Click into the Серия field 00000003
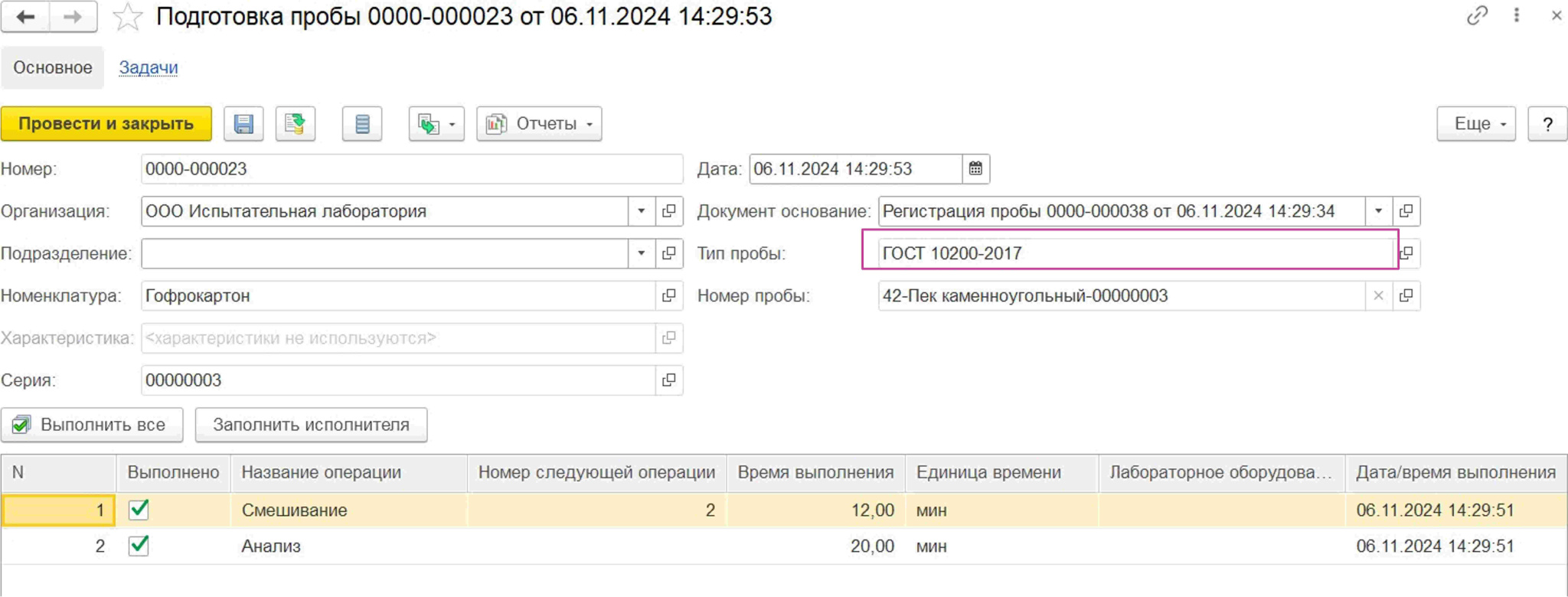The width and height of the screenshot is (1568, 597). 398,380
